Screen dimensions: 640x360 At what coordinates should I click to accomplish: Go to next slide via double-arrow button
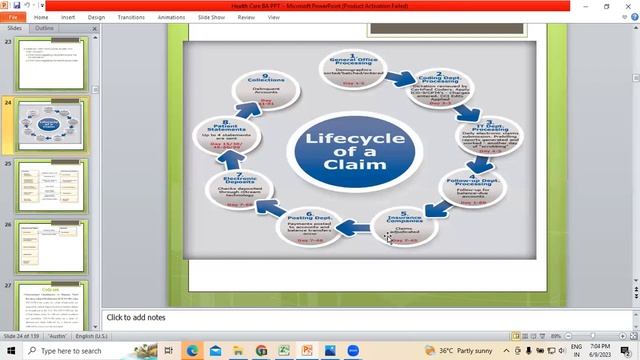(636, 296)
